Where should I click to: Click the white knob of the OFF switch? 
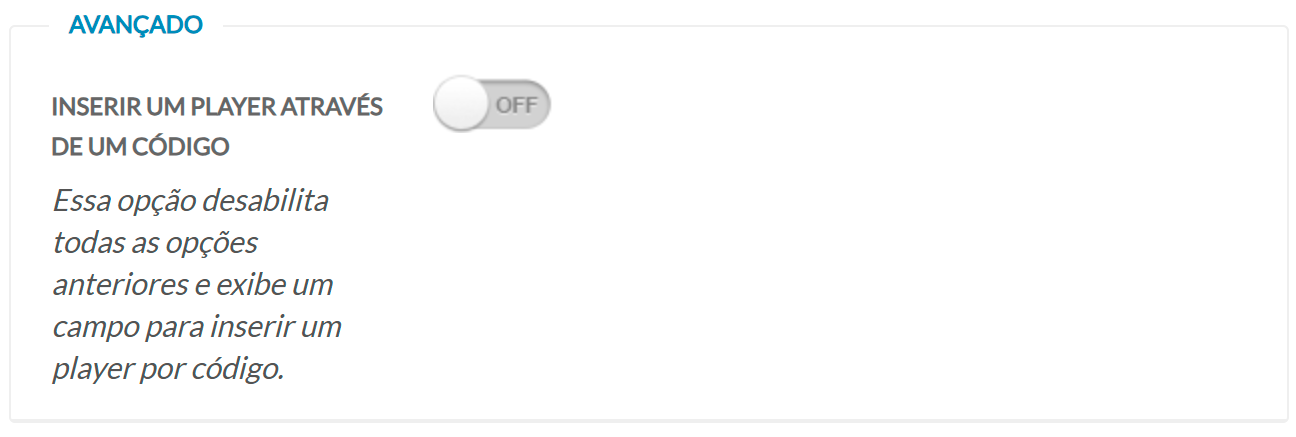(460, 105)
